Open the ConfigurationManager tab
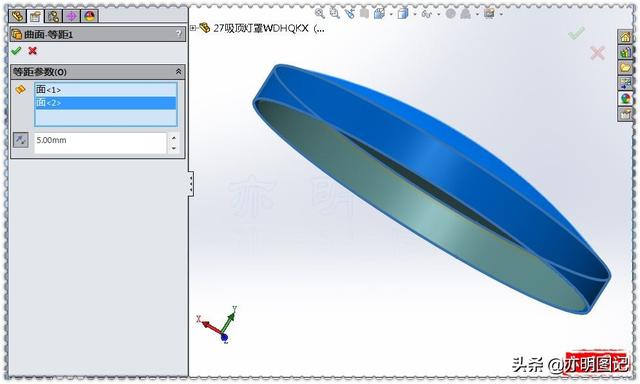The height and width of the screenshot is (384, 640). (53, 16)
